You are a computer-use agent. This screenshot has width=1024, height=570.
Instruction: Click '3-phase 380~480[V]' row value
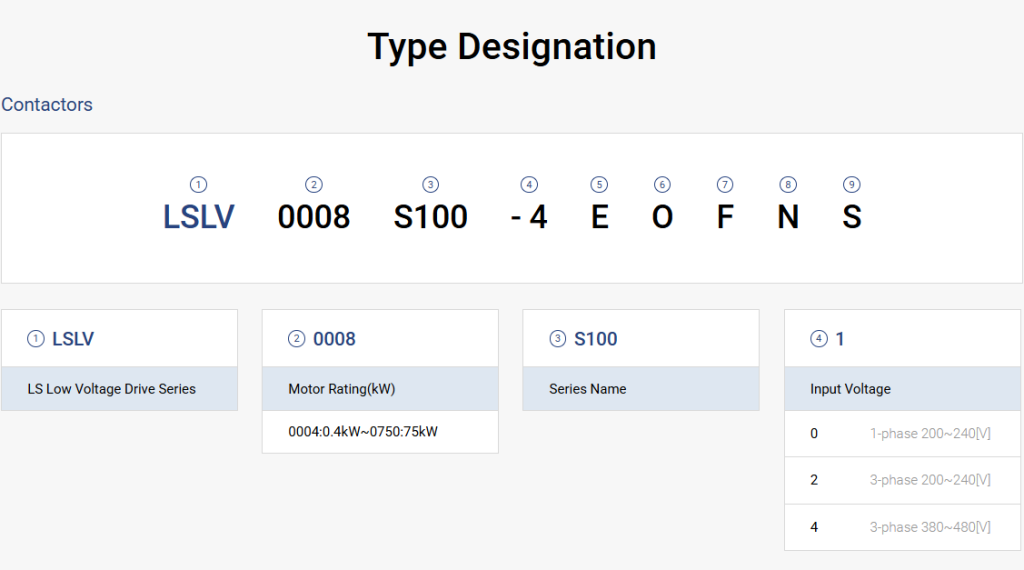(930, 527)
